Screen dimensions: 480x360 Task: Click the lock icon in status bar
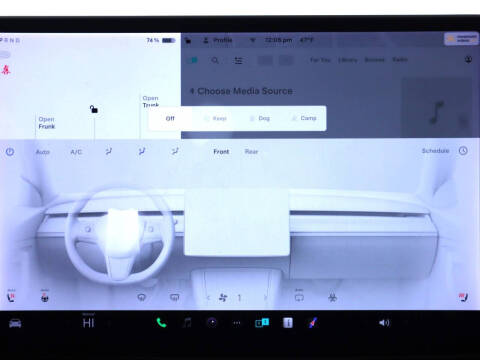click(x=188, y=40)
